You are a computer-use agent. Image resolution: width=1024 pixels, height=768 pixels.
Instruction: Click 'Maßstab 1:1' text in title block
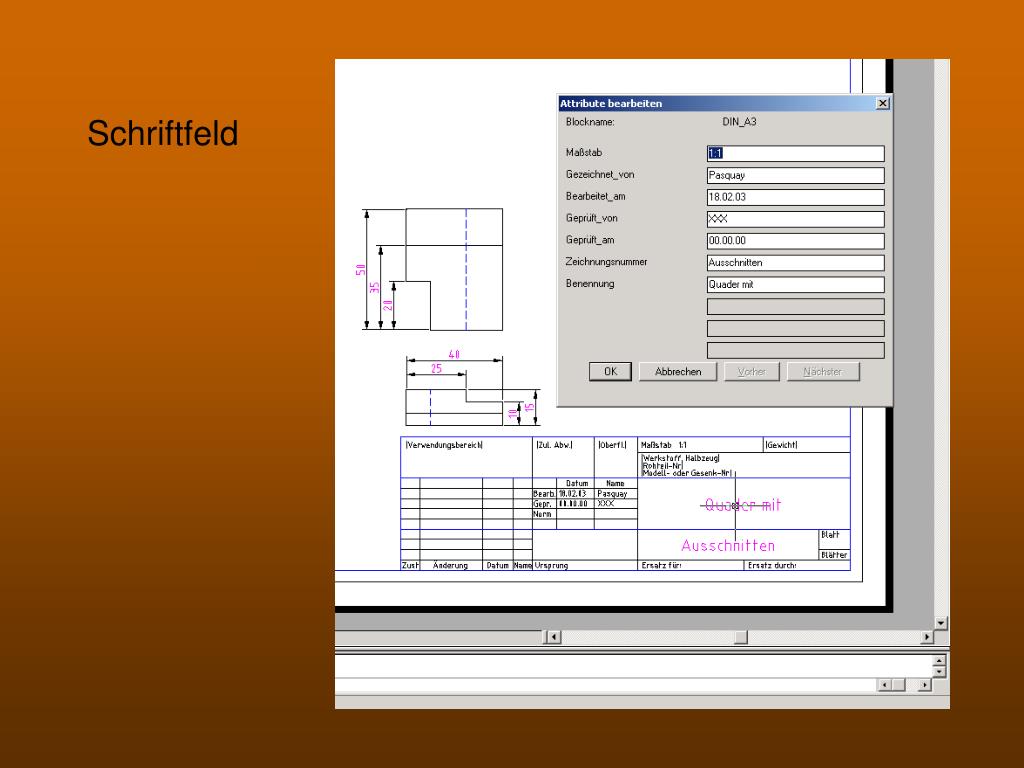tap(664, 445)
